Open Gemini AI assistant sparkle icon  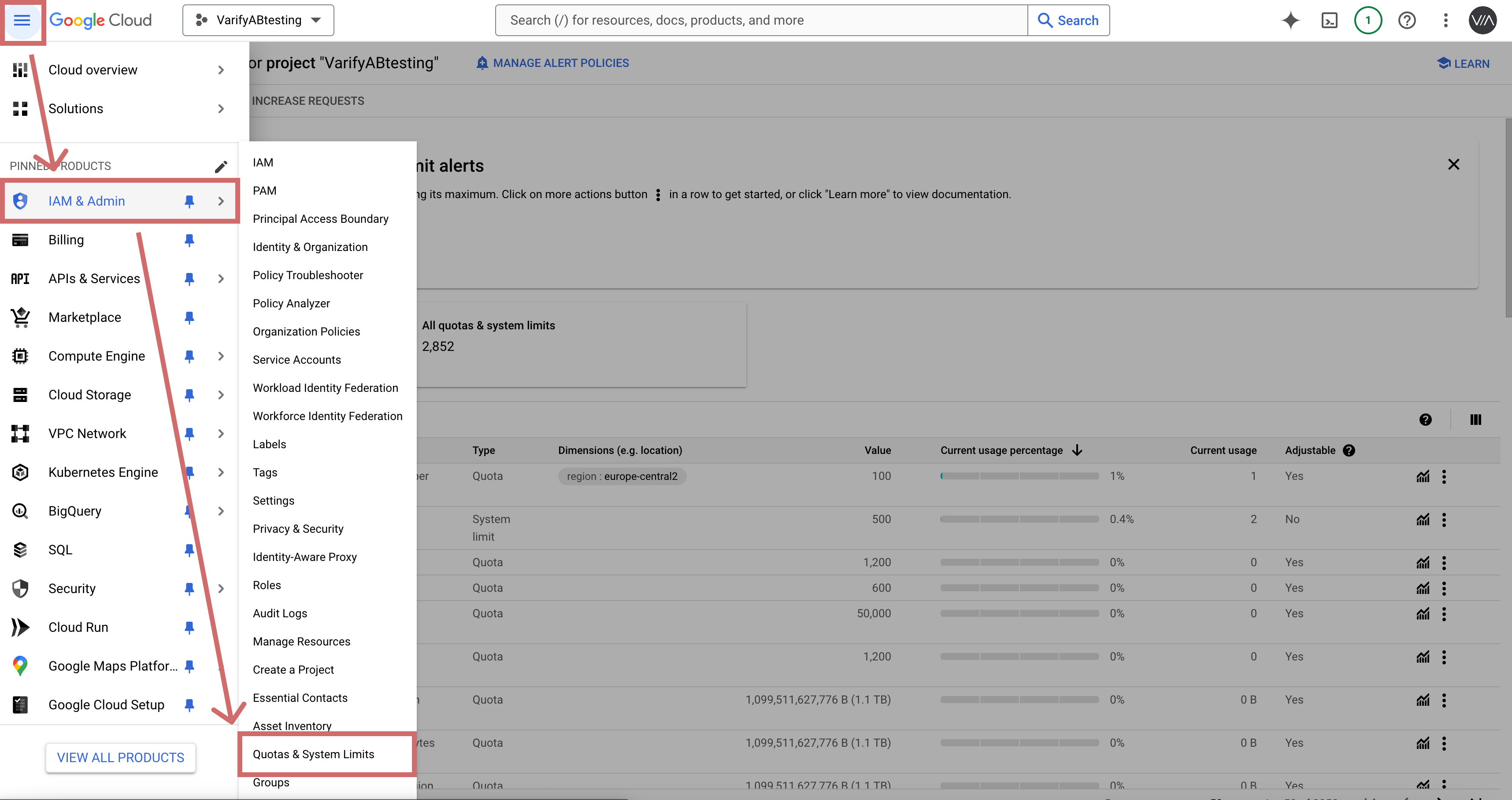pos(1290,21)
